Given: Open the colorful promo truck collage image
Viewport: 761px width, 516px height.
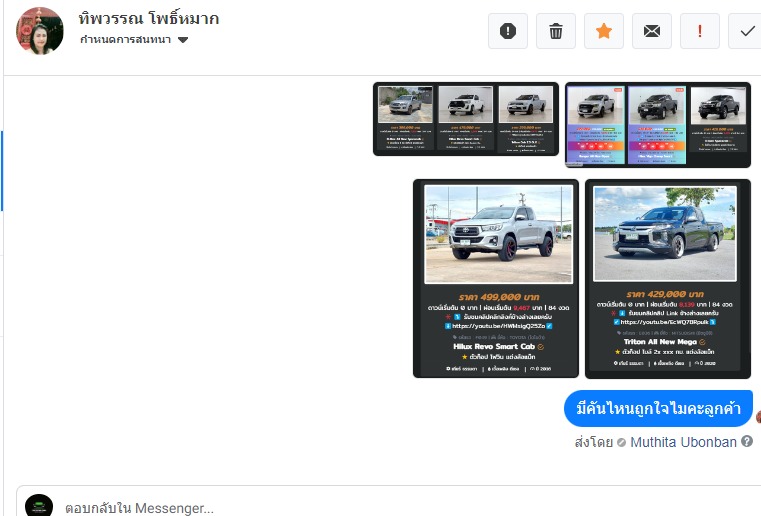Looking at the screenshot, I should coord(658,125).
